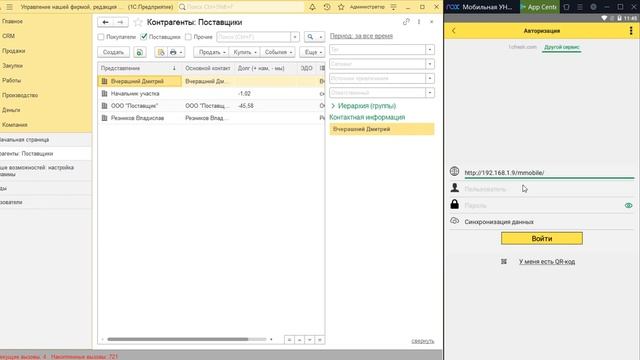
Task: Click the lock icon beside Пароль field
Action: [x=454, y=204]
